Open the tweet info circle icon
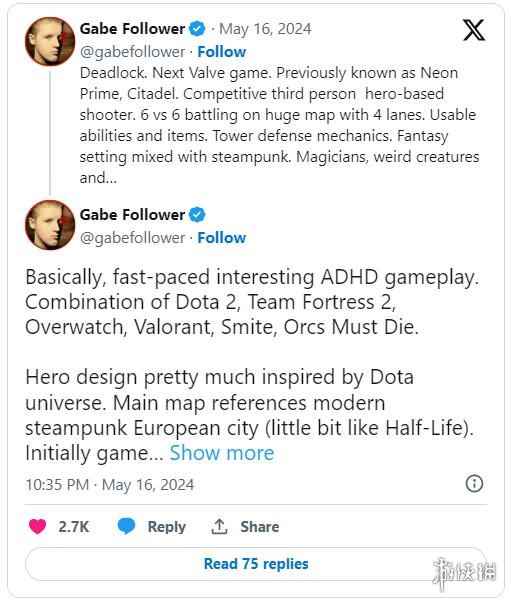Image resolution: width=511 pixels, height=602 pixels. [x=474, y=483]
